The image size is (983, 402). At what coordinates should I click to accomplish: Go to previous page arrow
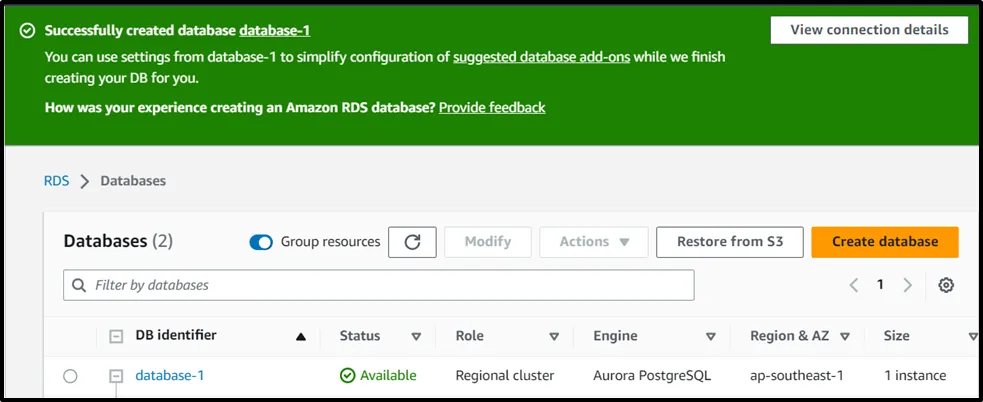click(x=854, y=285)
